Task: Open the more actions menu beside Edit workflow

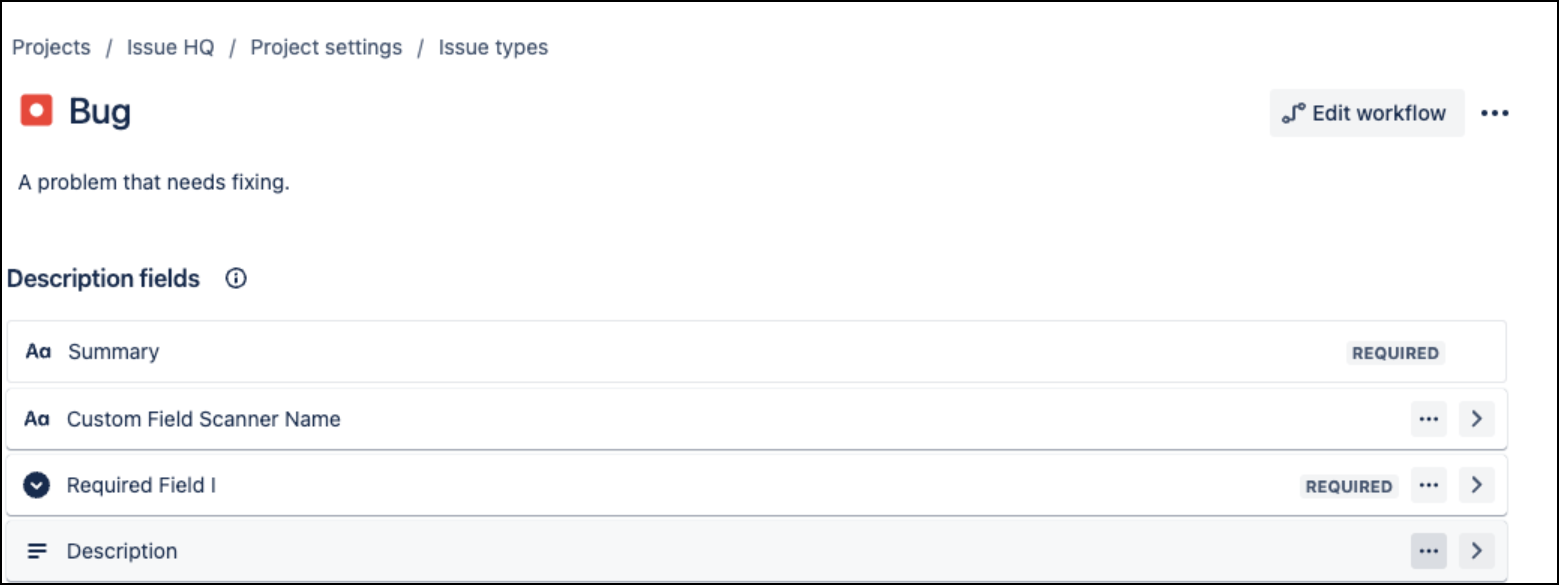Action: coord(1494,113)
